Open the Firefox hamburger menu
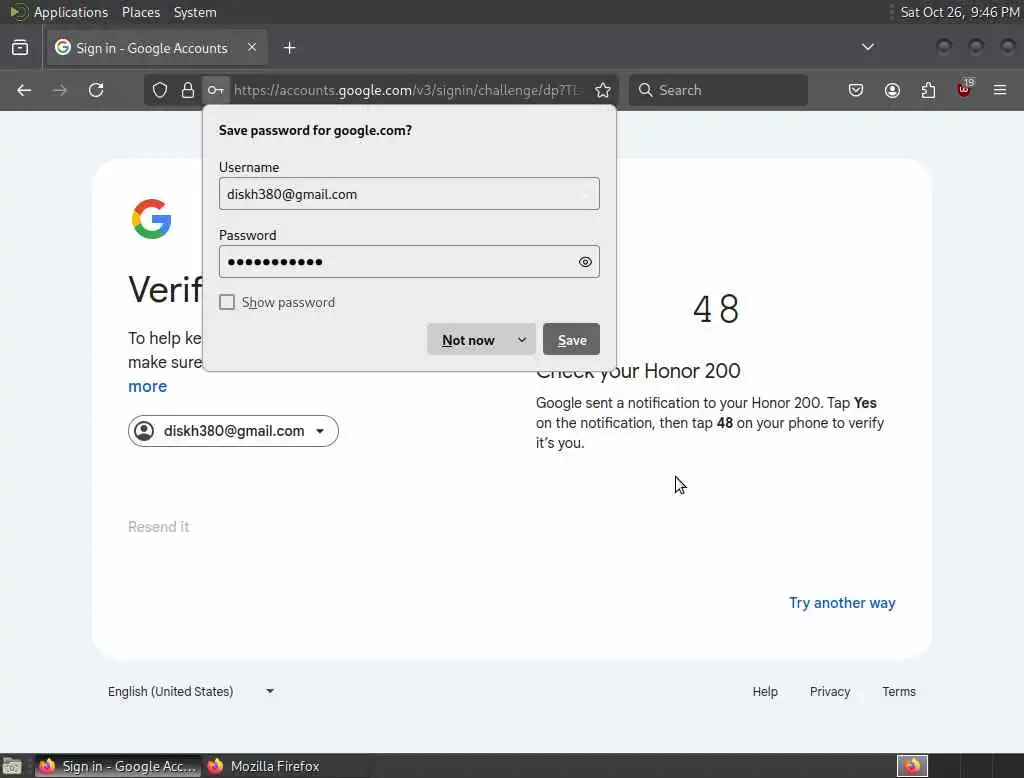This screenshot has height=778, width=1024. (1000, 90)
